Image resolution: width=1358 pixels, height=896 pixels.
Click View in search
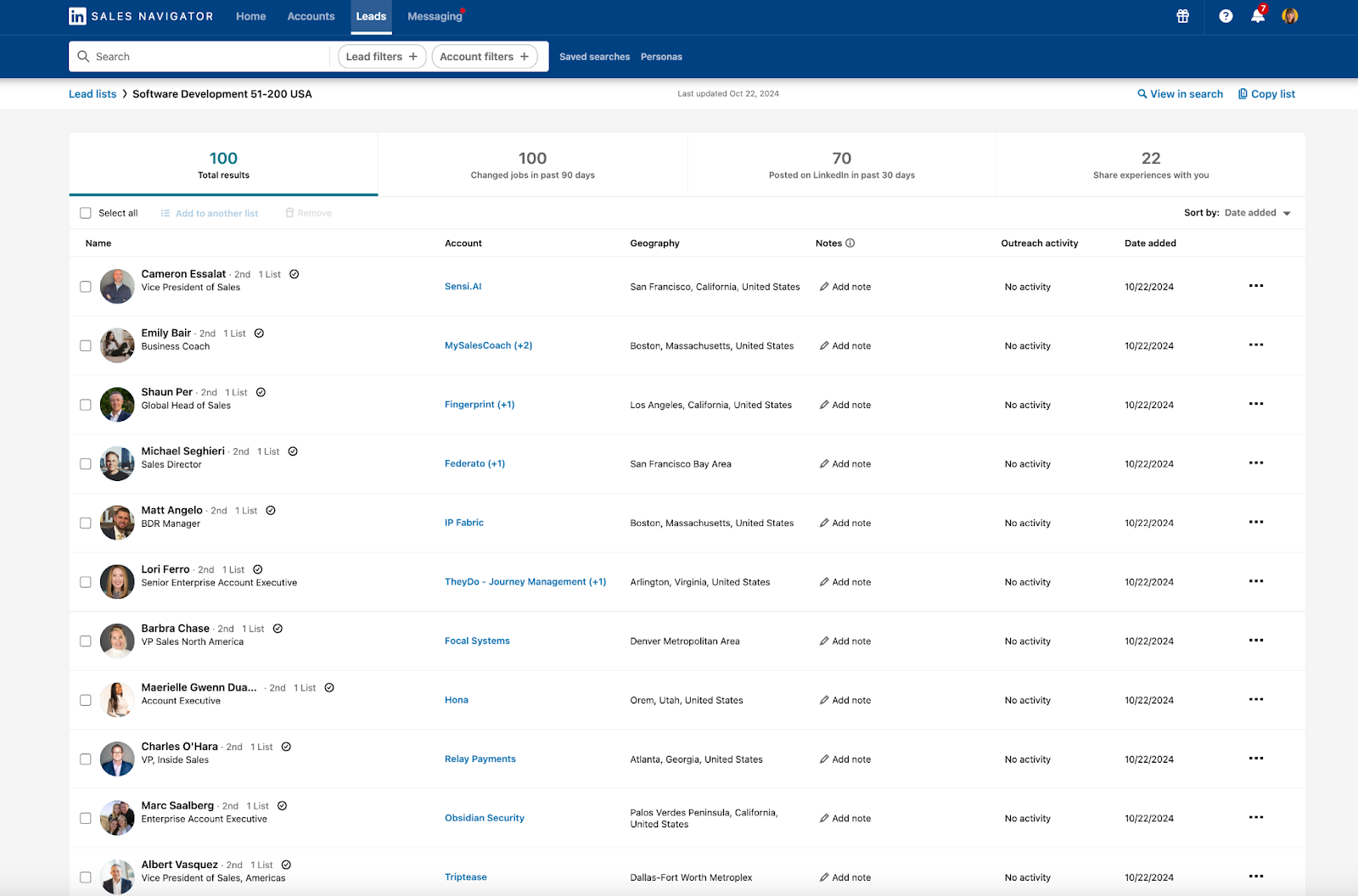(1180, 94)
